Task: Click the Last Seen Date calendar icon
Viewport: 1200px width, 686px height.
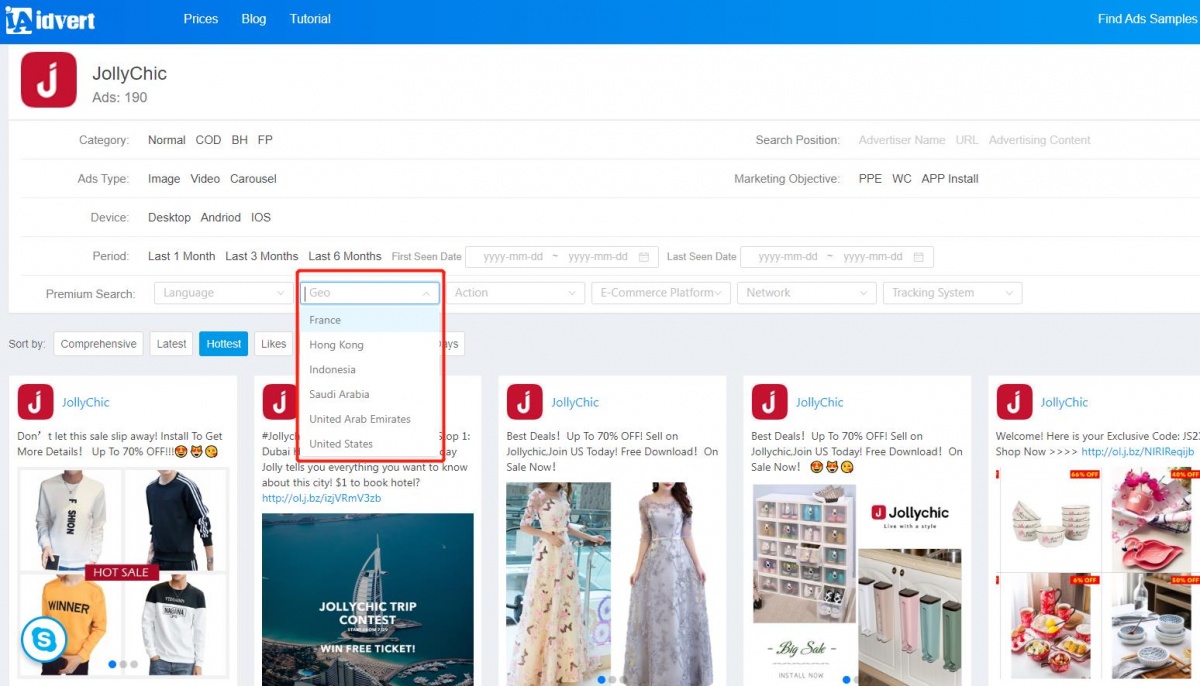Action: (919, 257)
